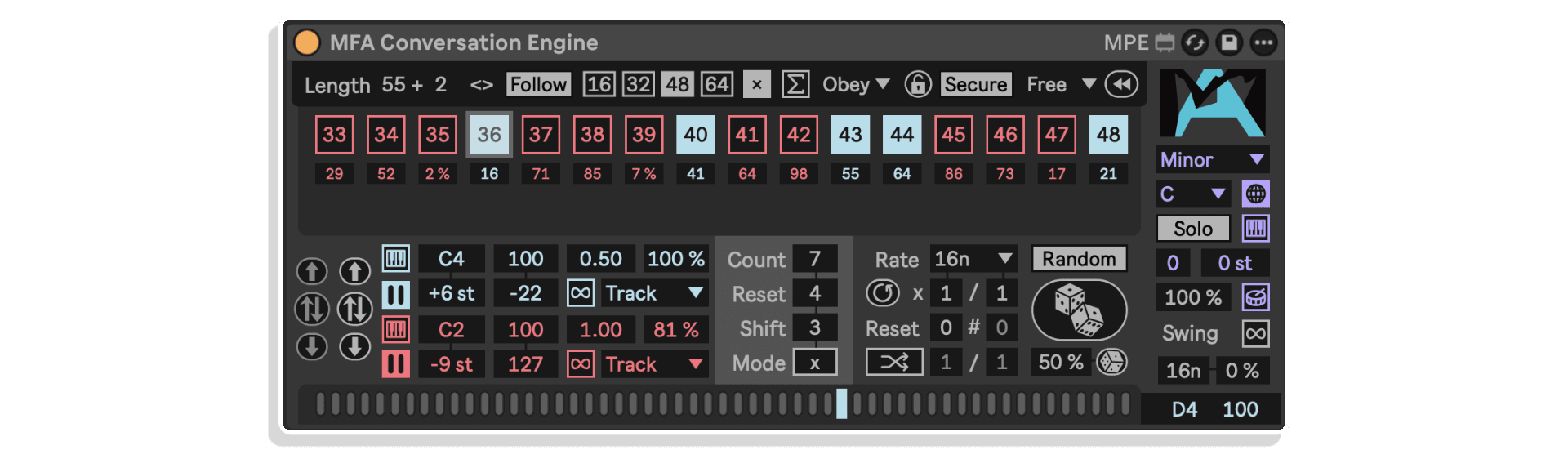This screenshot has height=450, width=1568.
Task: Toggle step 40 on the sequencer
Action: pyautogui.click(x=696, y=135)
